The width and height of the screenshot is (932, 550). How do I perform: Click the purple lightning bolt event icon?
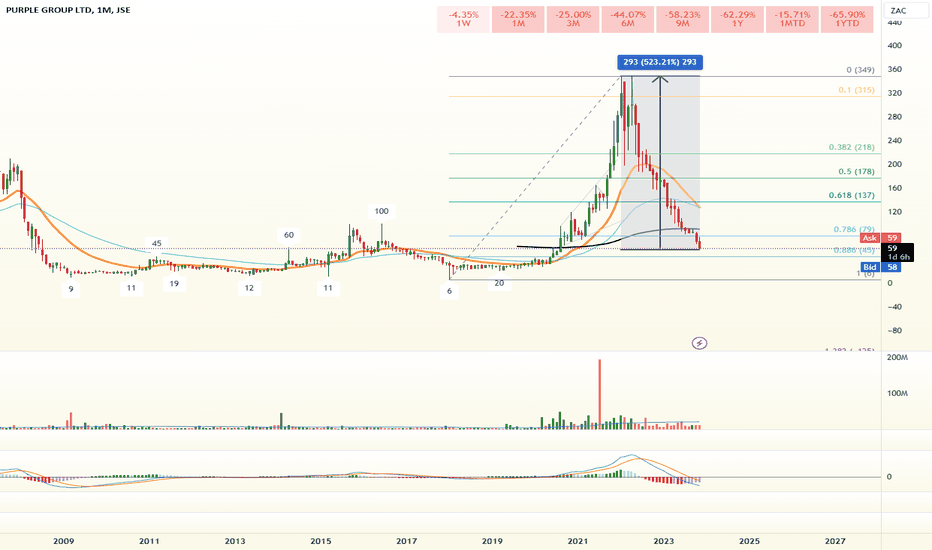[x=700, y=343]
